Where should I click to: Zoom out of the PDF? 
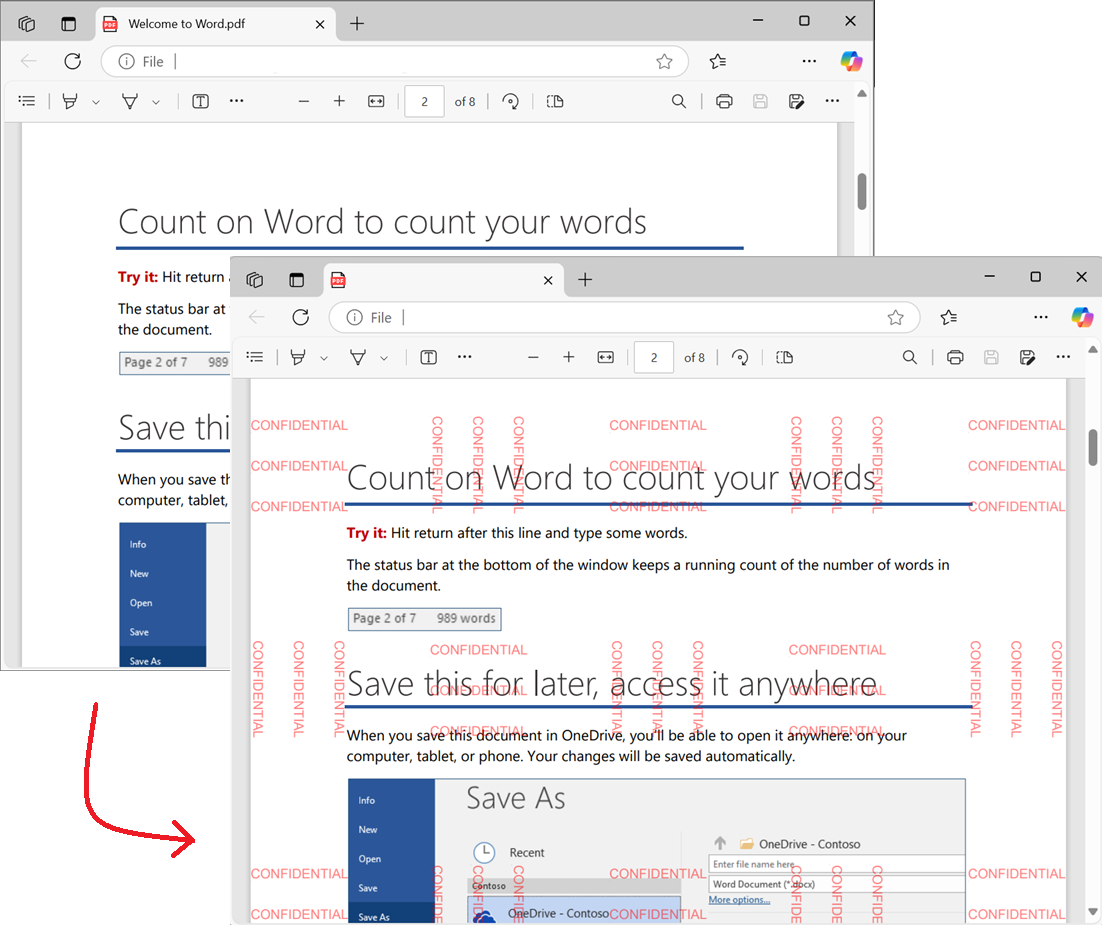tap(533, 357)
